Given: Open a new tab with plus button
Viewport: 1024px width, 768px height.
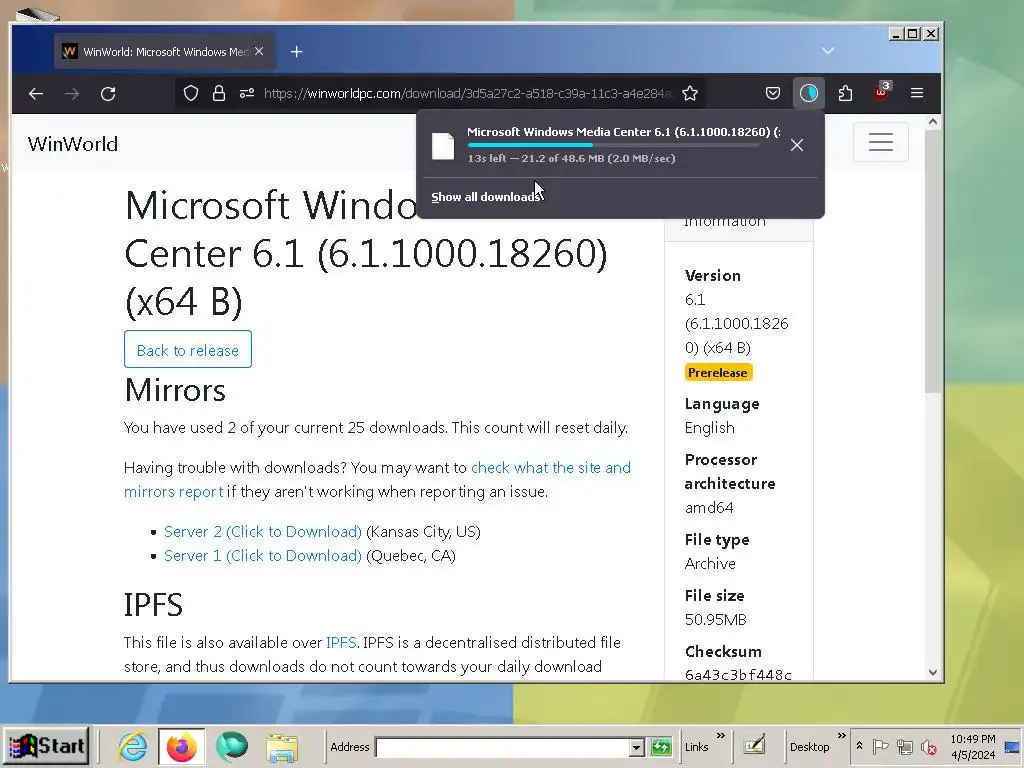Looking at the screenshot, I should 296,52.
